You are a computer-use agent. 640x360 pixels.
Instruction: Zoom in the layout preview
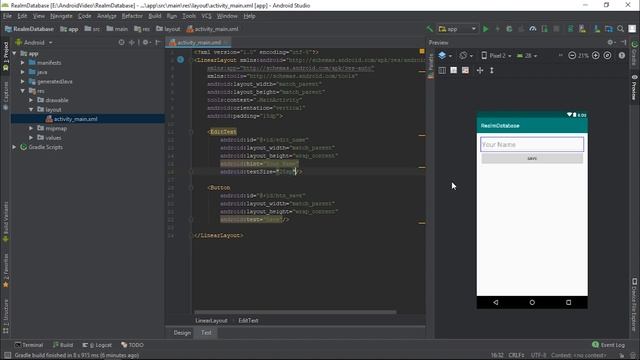click(596, 56)
